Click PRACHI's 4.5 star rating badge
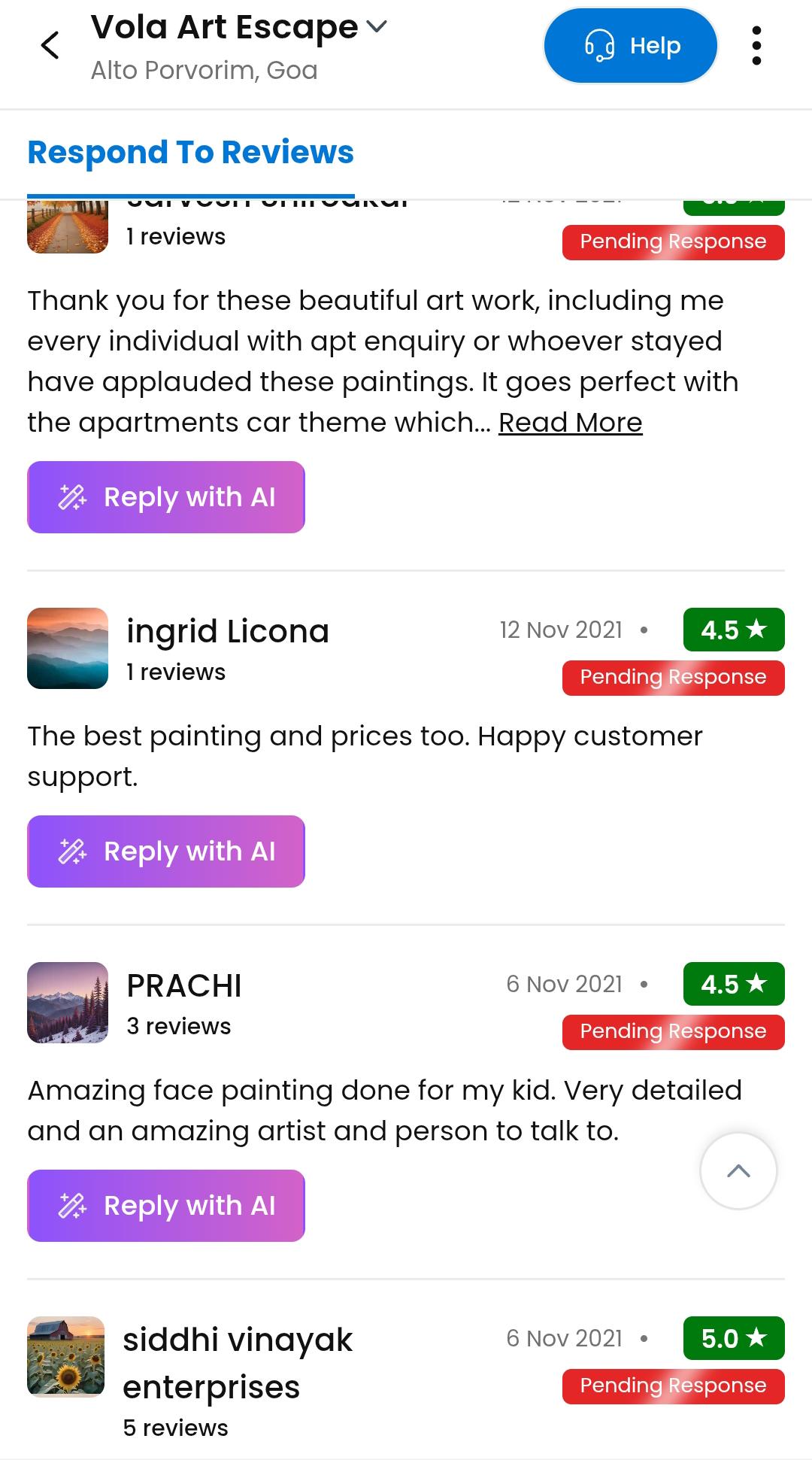The image size is (812, 1460). pyautogui.click(x=734, y=984)
